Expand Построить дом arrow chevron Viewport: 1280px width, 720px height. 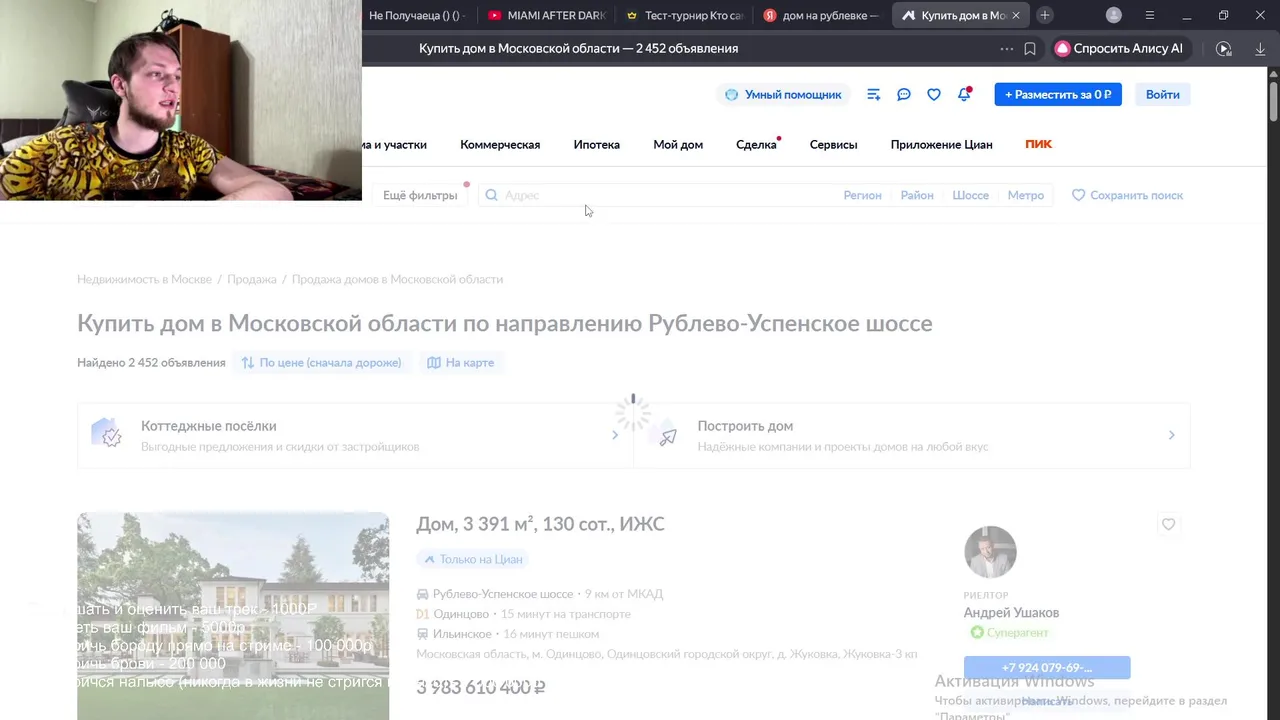[x=1171, y=435]
